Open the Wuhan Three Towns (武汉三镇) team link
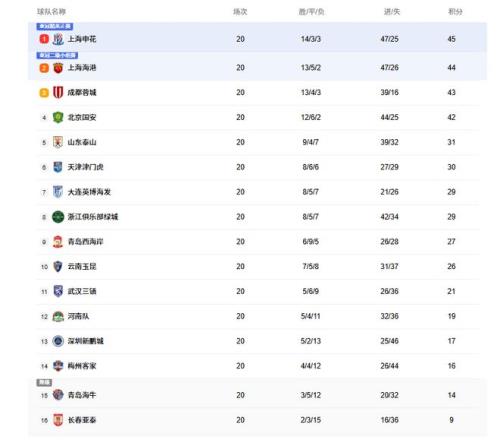Image resolution: width=500 pixels, height=440 pixels. 82,291
